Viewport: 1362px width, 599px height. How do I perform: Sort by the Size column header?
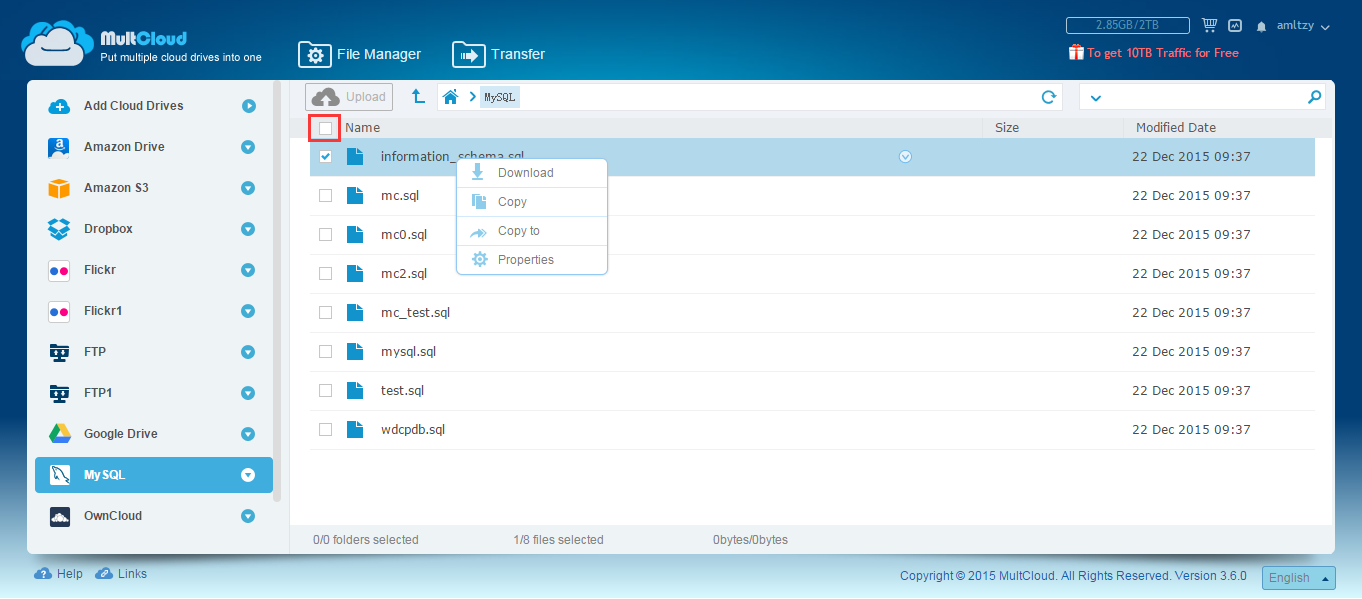click(x=1007, y=128)
